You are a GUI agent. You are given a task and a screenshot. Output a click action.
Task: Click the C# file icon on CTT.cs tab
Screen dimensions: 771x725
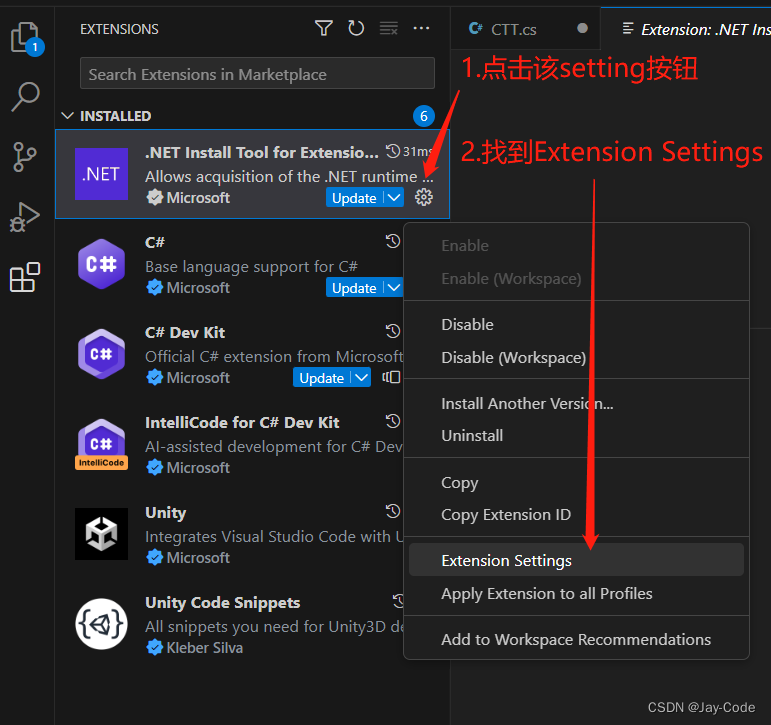click(x=475, y=29)
